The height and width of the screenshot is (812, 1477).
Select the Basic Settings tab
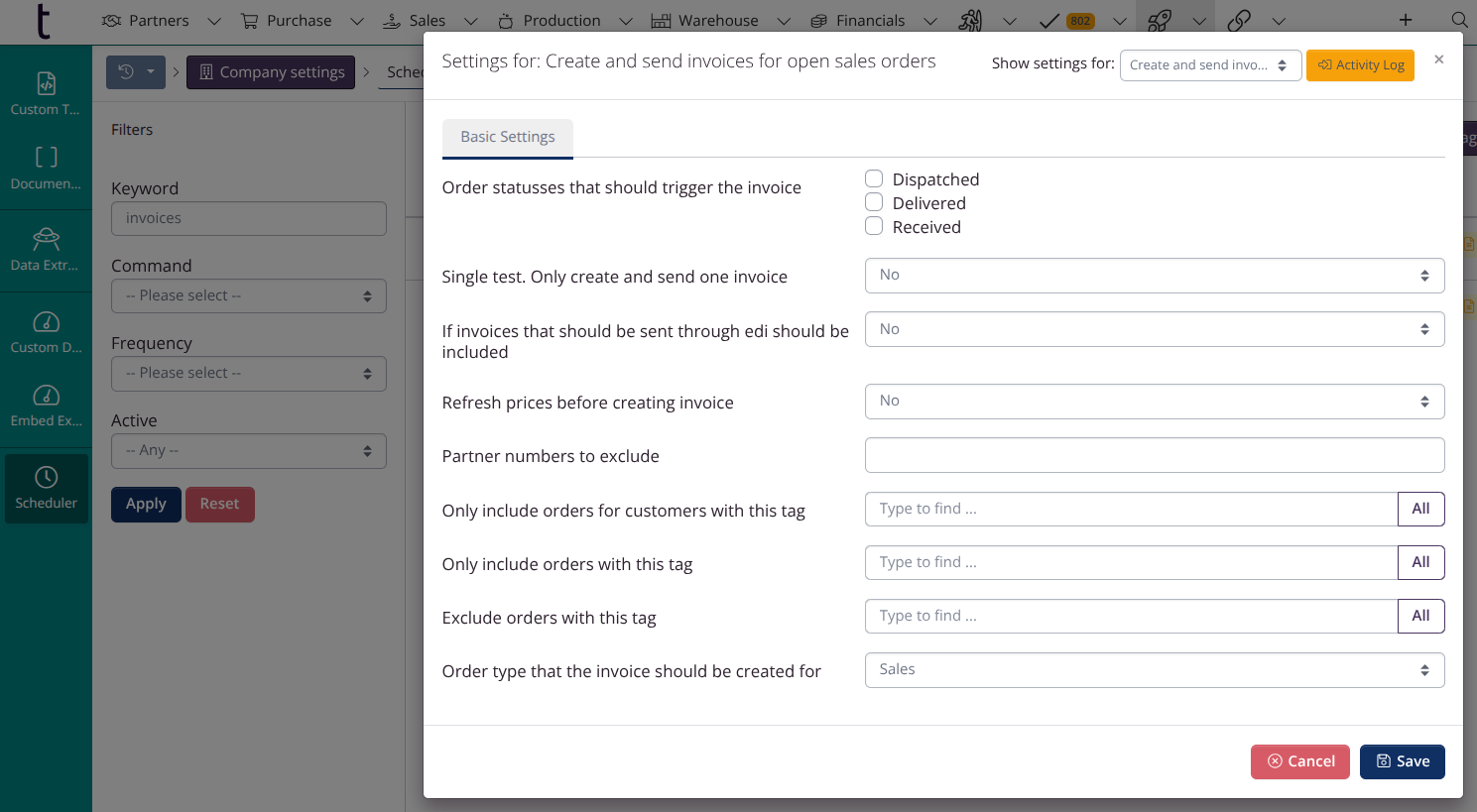507,137
